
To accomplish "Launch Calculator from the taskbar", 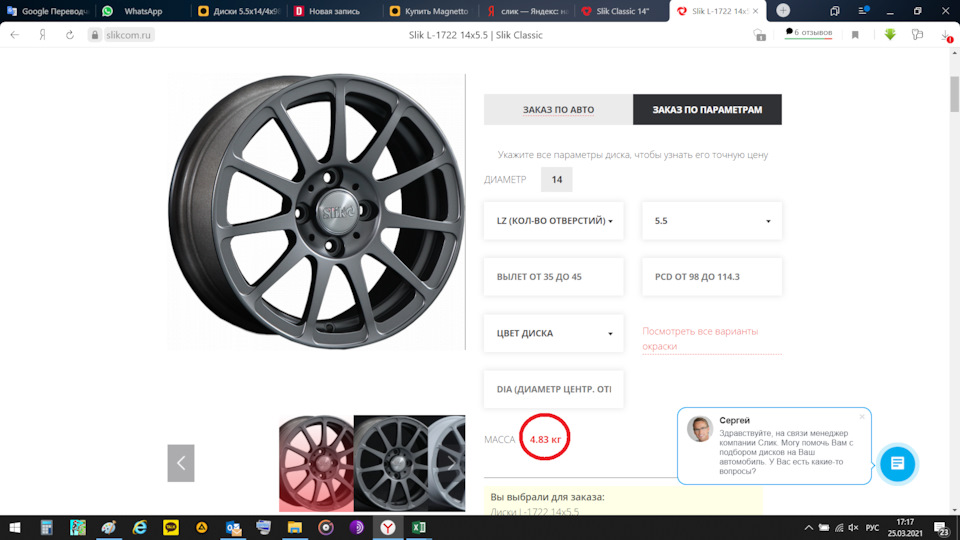I will click(x=47, y=527).
